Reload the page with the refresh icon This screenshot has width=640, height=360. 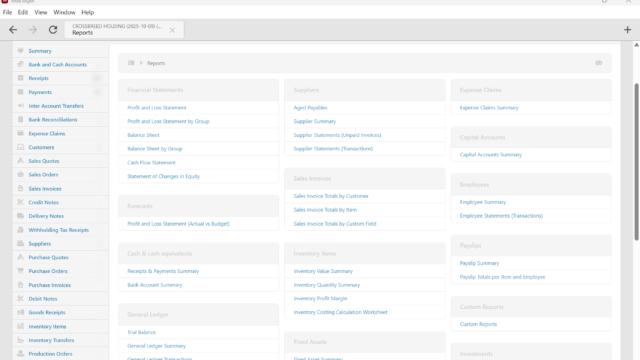click(53, 30)
